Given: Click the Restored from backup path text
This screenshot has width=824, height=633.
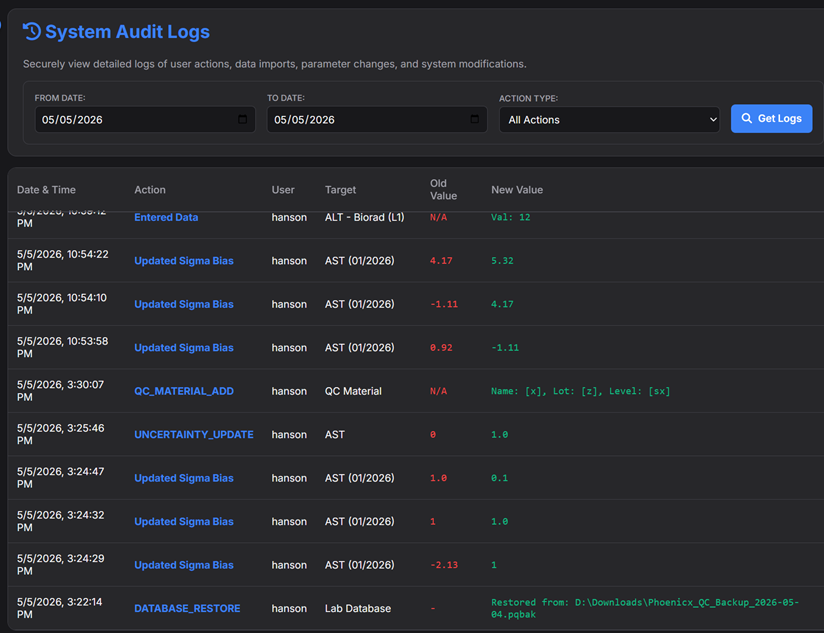Looking at the screenshot, I should point(645,608).
